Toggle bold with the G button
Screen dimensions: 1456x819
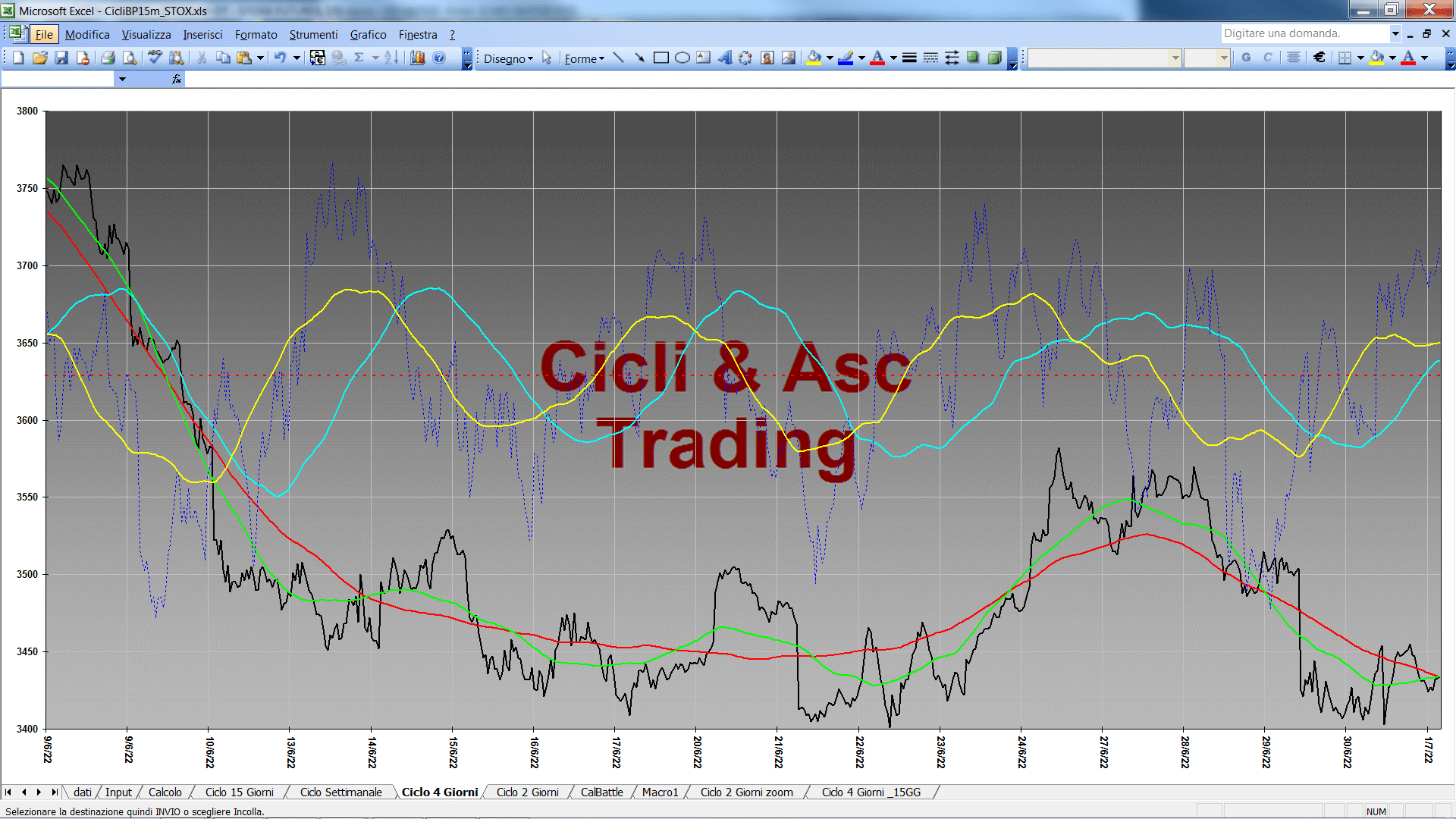1246,58
